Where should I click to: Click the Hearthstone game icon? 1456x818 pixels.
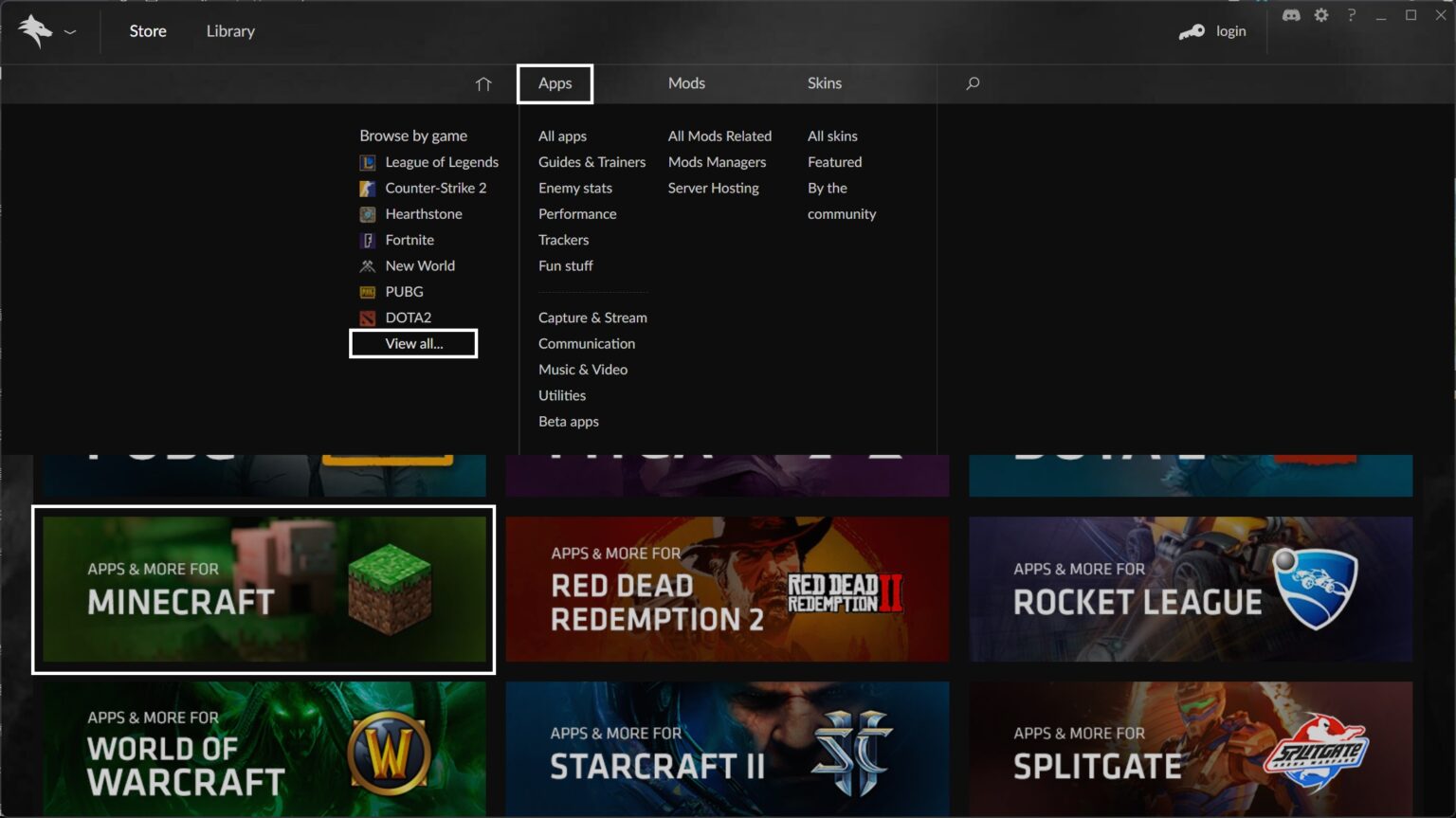coord(368,214)
